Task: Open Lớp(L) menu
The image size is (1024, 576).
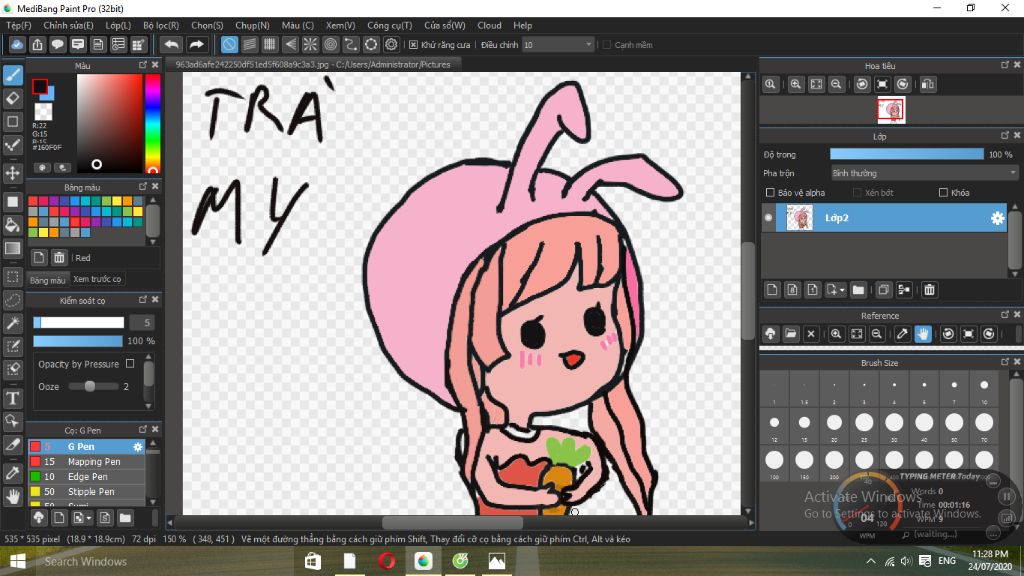Action: pyautogui.click(x=118, y=25)
